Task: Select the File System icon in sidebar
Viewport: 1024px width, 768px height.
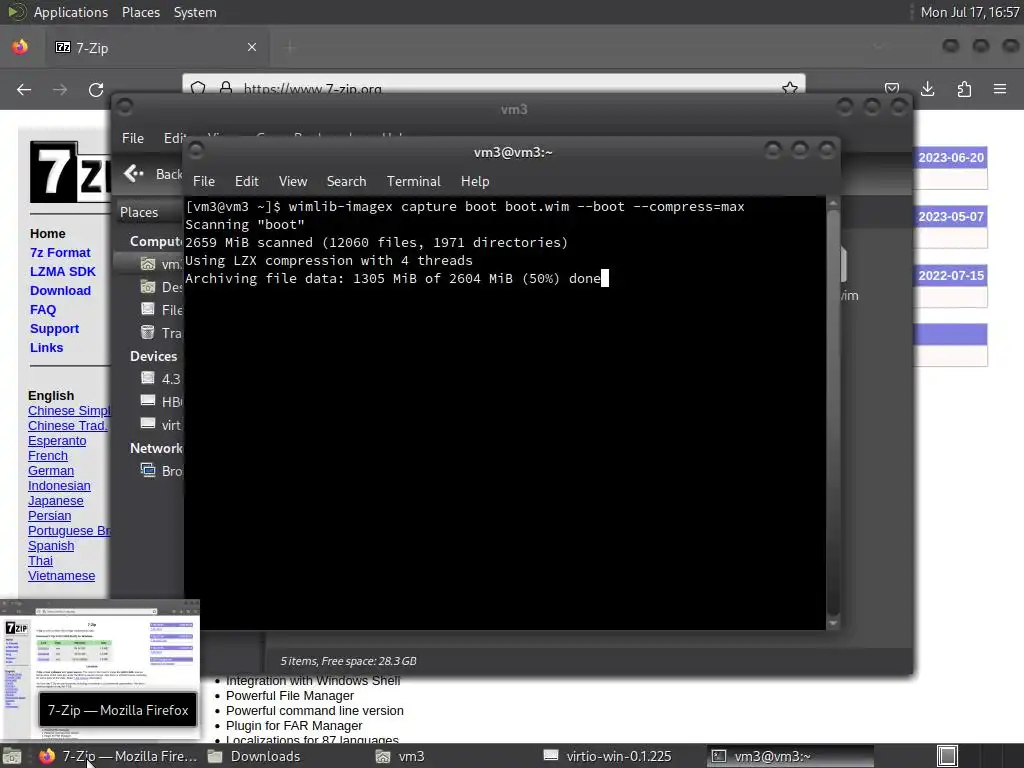Action: 148,309
